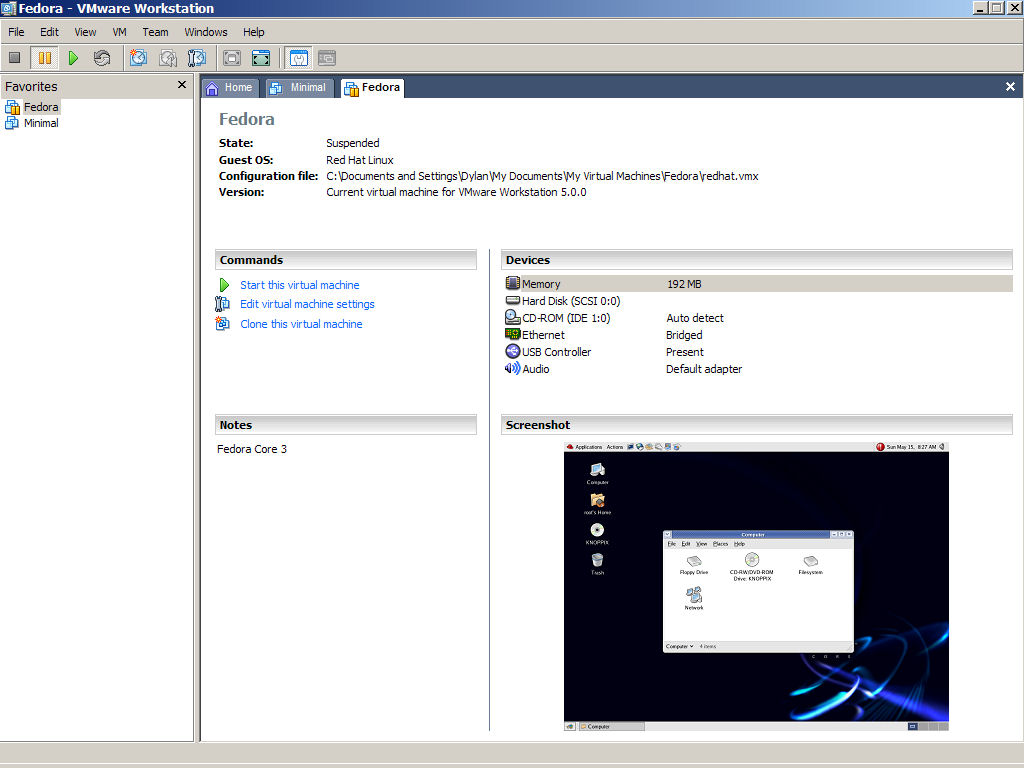This screenshot has width=1024, height=768.
Task: Select the console view toolbar icon
Action: pyautogui.click(x=327, y=58)
